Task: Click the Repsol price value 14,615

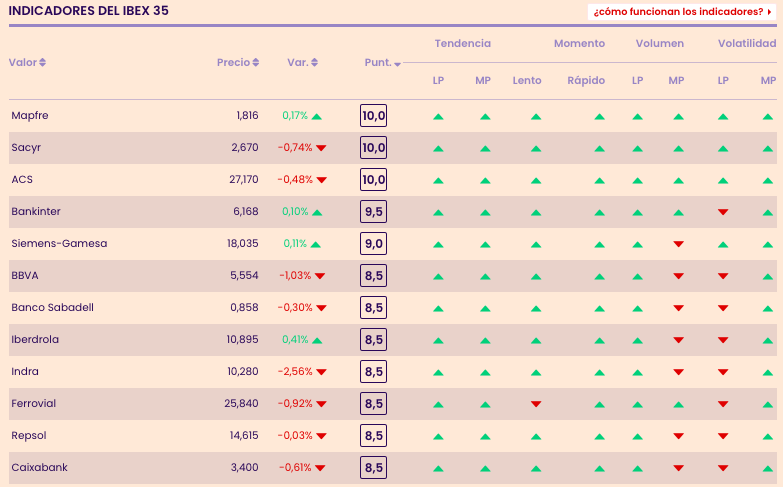Action: (x=244, y=436)
